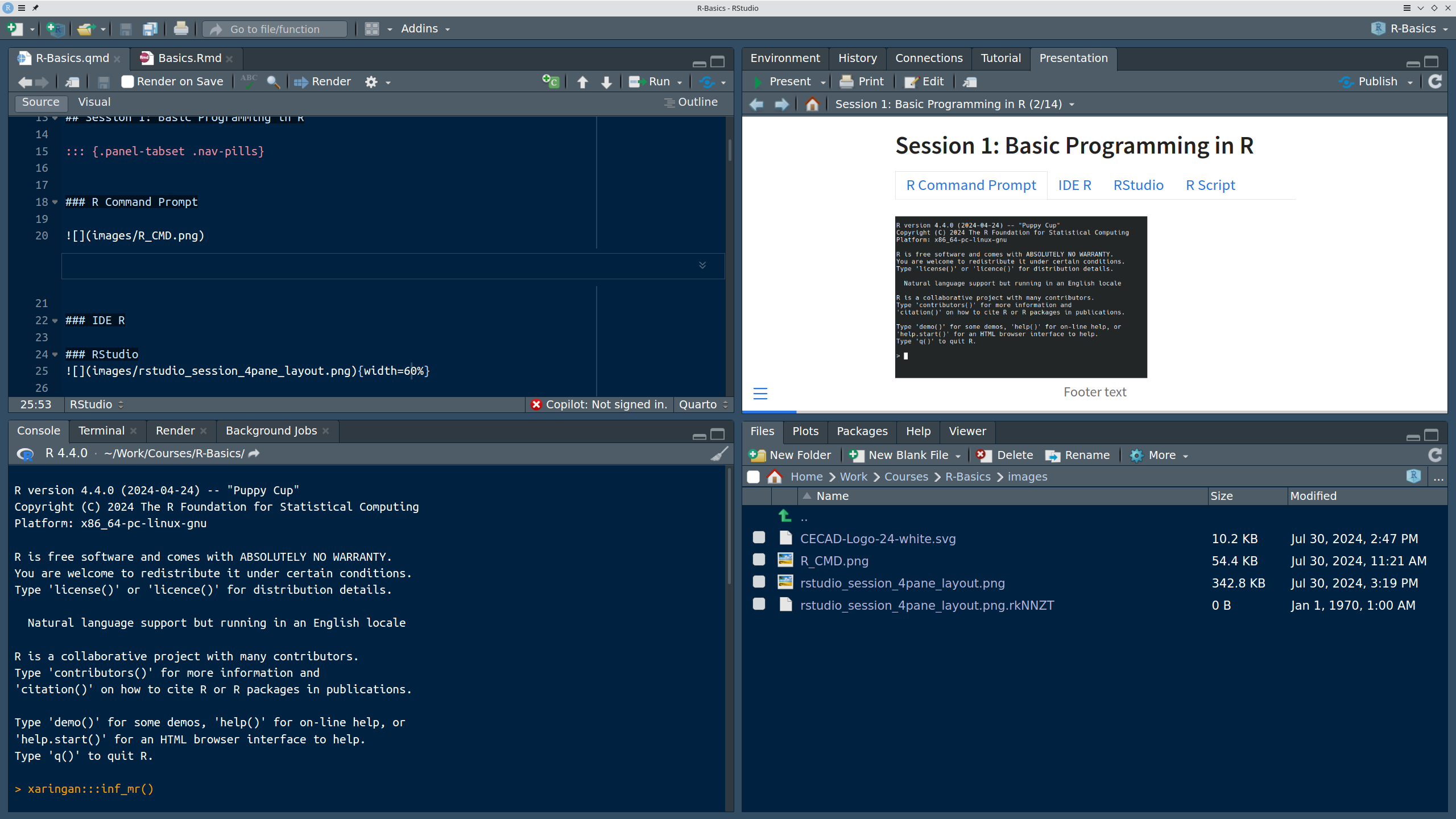Click the find and replace magnifier icon
Screen dimensions: 1456x819
(274, 82)
